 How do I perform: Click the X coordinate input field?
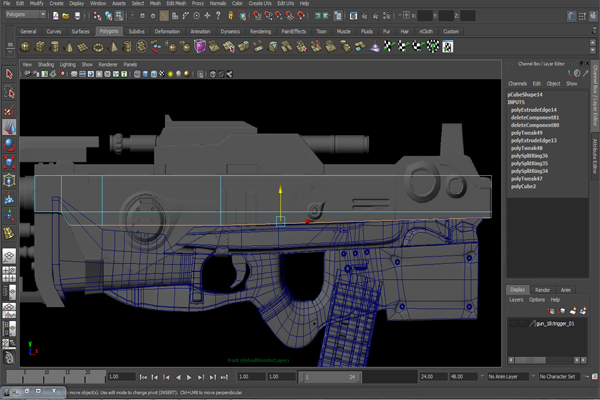(424, 16)
